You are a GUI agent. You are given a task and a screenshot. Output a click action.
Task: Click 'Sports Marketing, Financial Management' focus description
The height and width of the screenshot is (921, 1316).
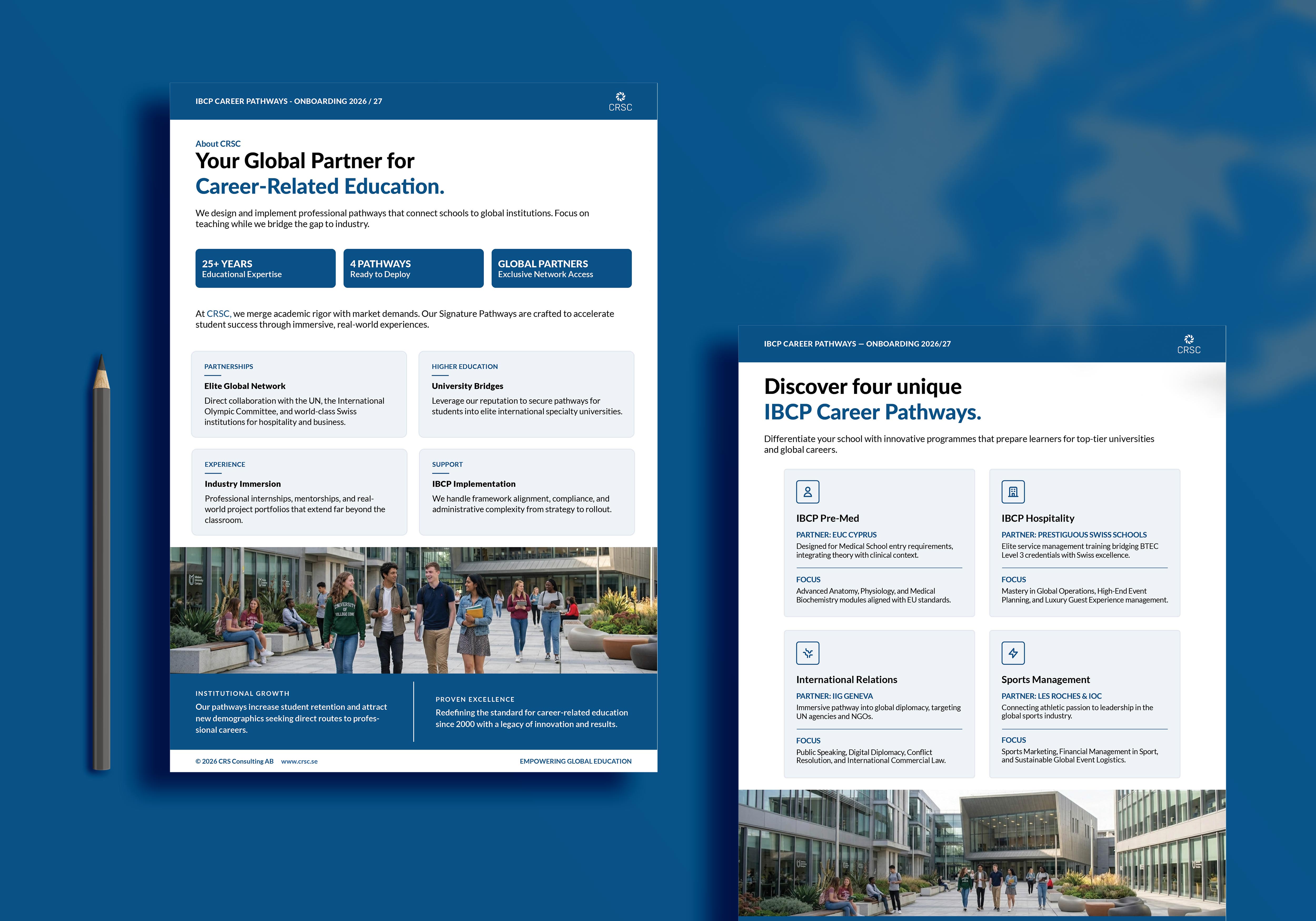[1080, 756]
